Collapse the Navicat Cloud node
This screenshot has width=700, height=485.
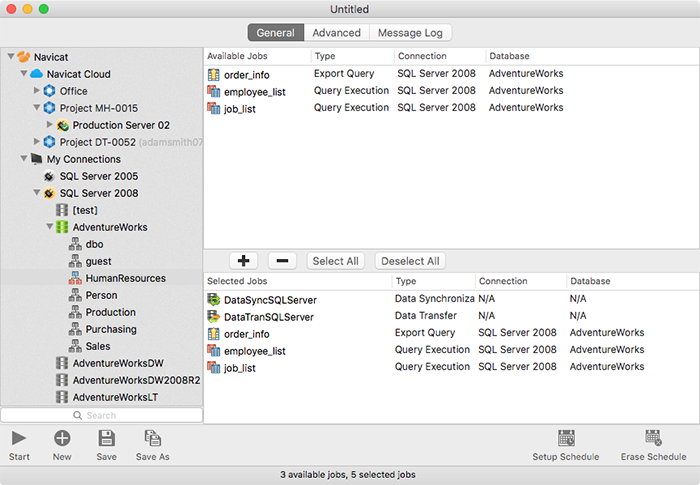pos(24,73)
